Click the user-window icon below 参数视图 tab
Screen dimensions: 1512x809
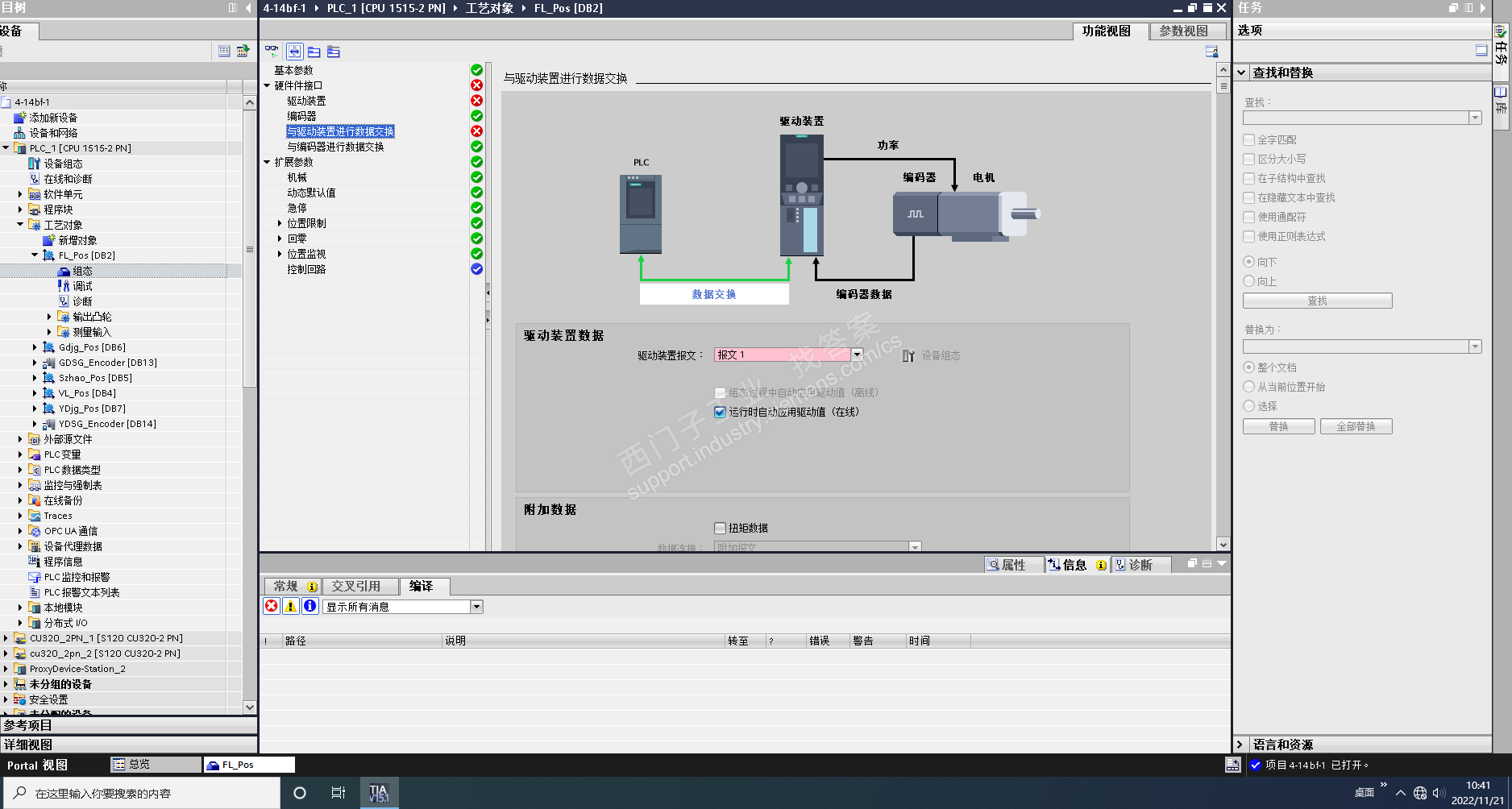tap(1211, 51)
